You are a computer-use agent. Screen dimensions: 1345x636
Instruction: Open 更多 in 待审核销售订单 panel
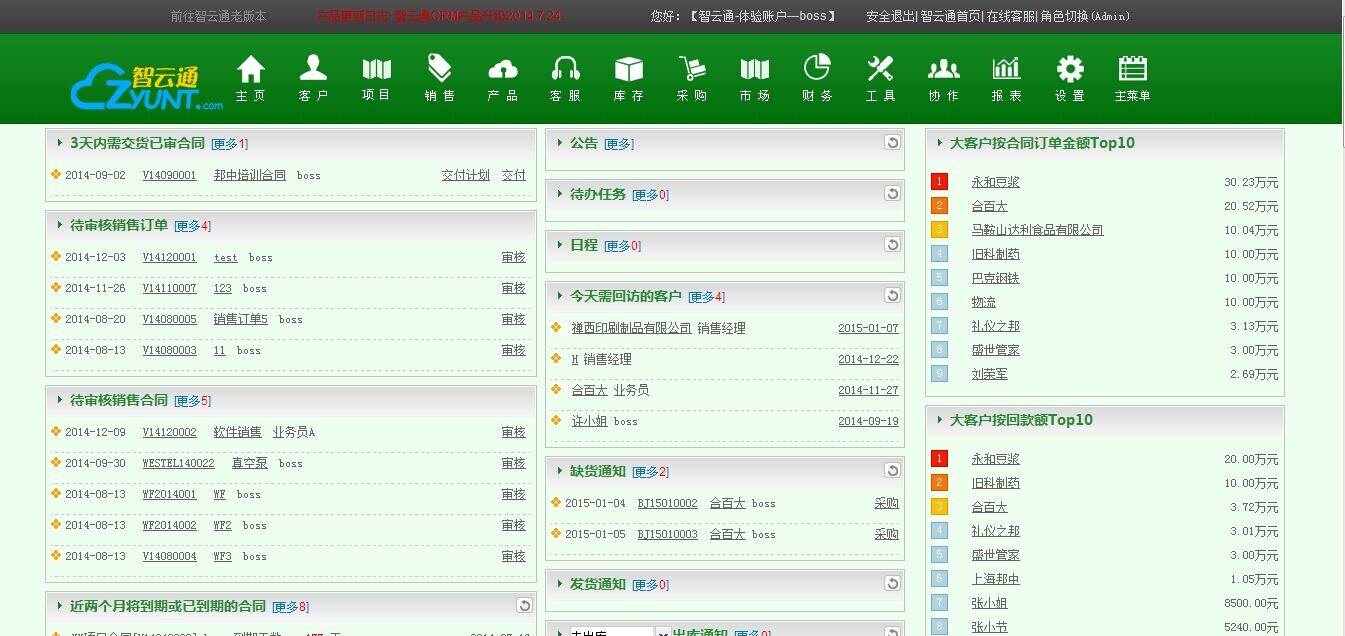[x=193, y=226]
